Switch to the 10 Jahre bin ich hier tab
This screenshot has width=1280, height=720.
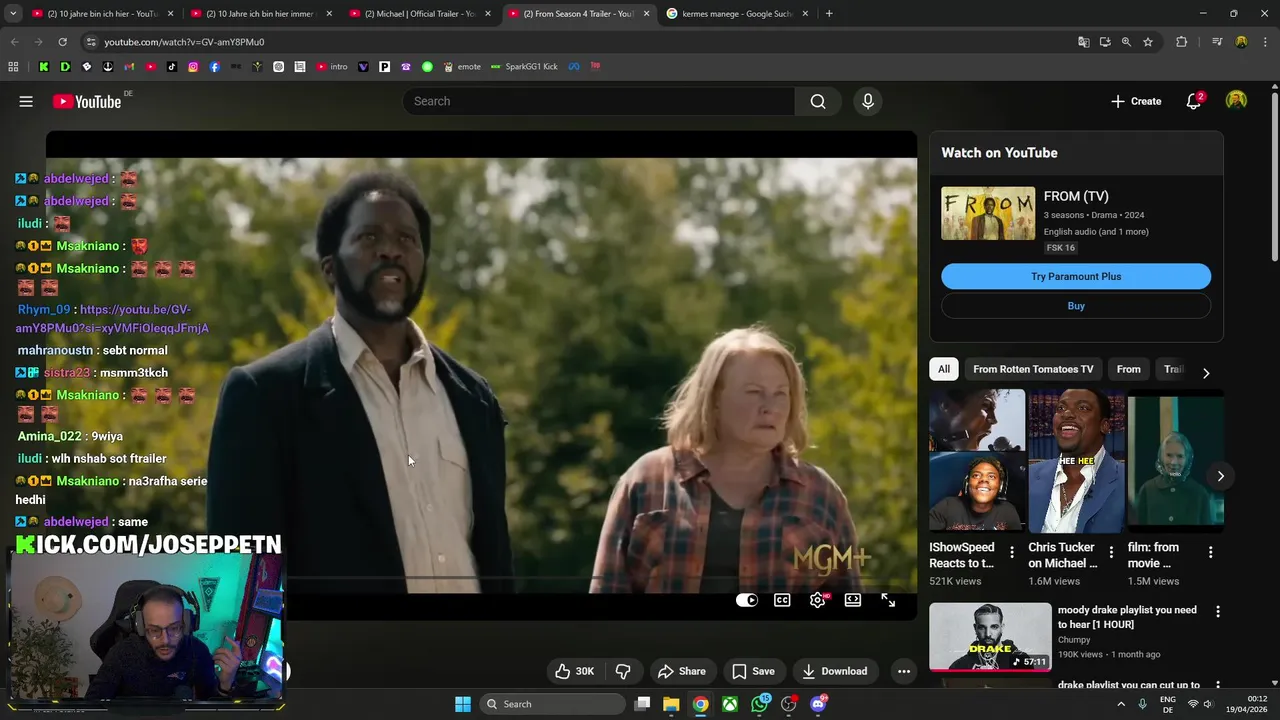(x=102, y=14)
